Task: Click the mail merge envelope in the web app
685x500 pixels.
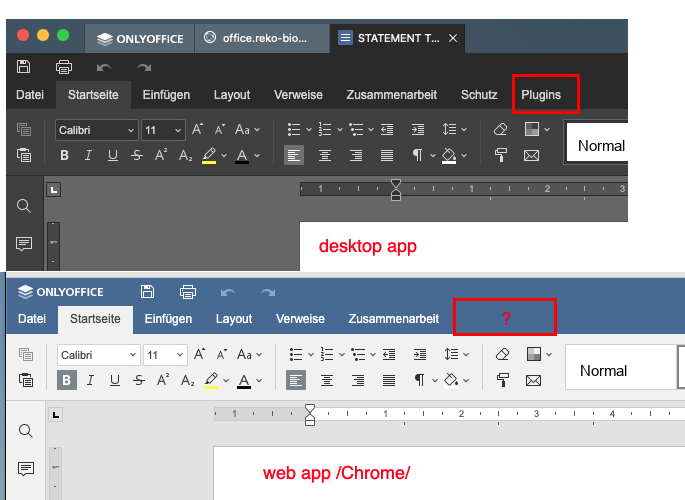Action: coord(533,380)
